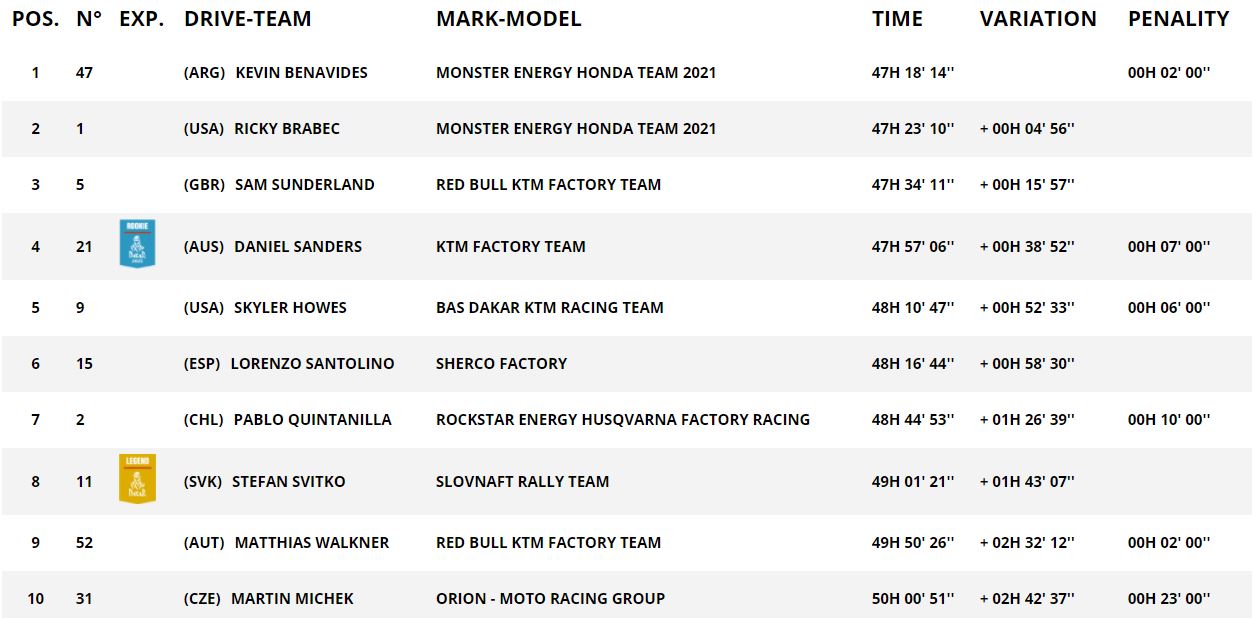Click the MARK-MODEL column header
1253x618 pixels.
[x=508, y=19]
